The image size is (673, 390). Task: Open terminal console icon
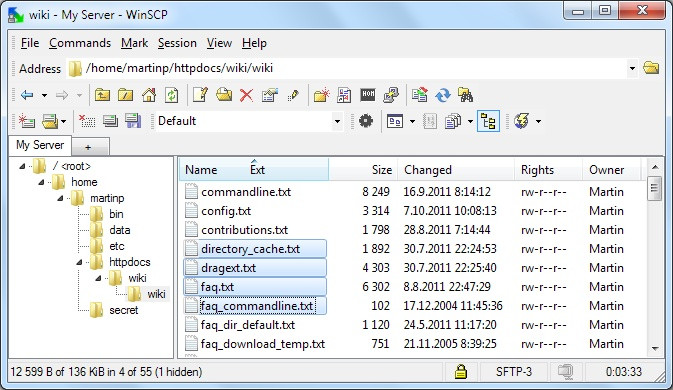pyautogui.click(x=368, y=94)
